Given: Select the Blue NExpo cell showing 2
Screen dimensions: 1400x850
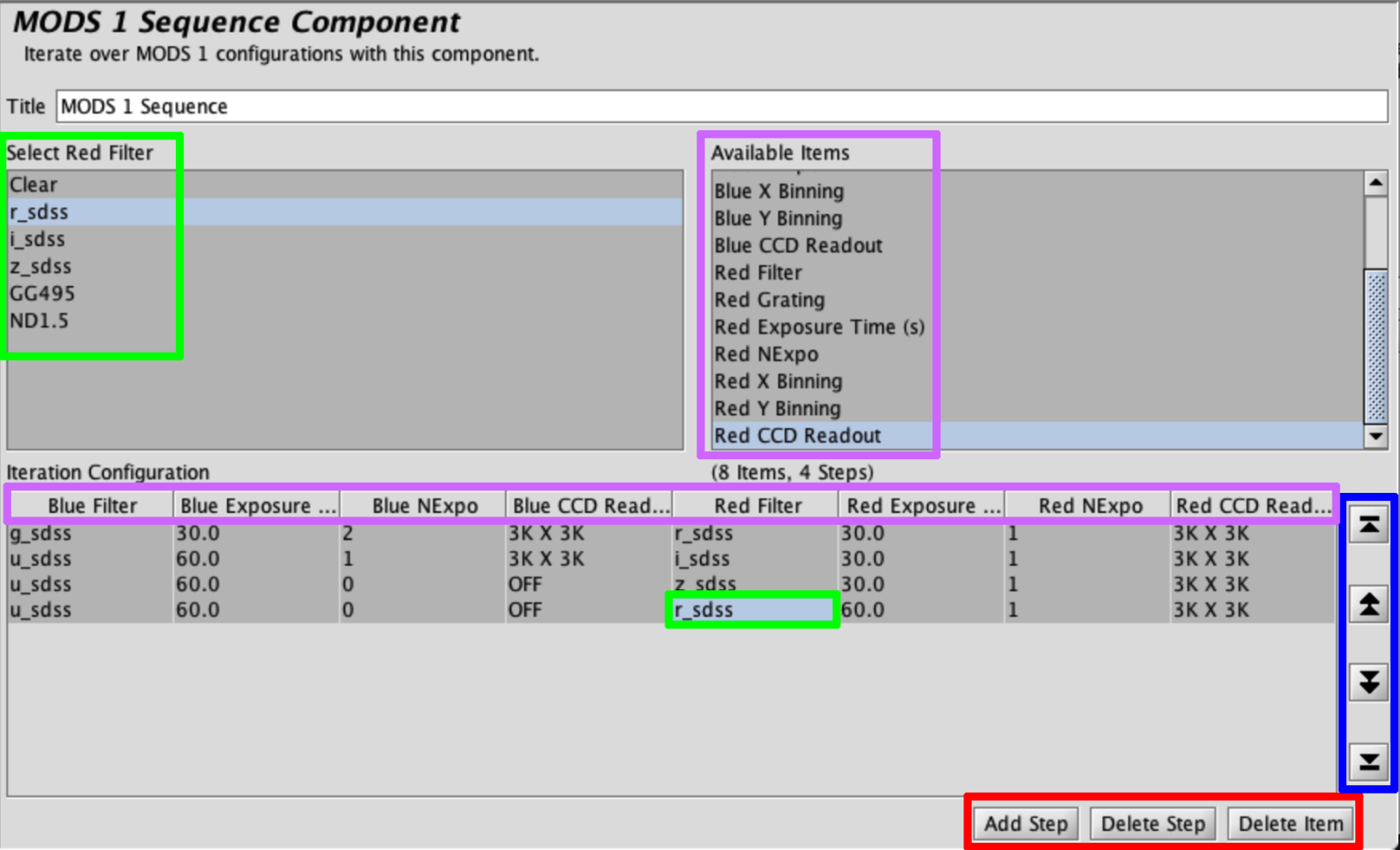Looking at the screenshot, I should (x=423, y=533).
